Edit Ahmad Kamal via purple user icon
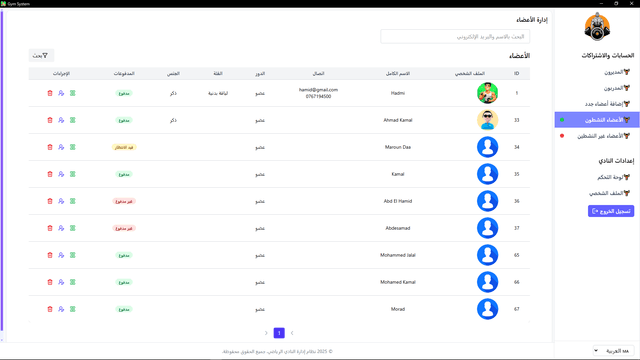The image size is (640, 360). pos(61,120)
